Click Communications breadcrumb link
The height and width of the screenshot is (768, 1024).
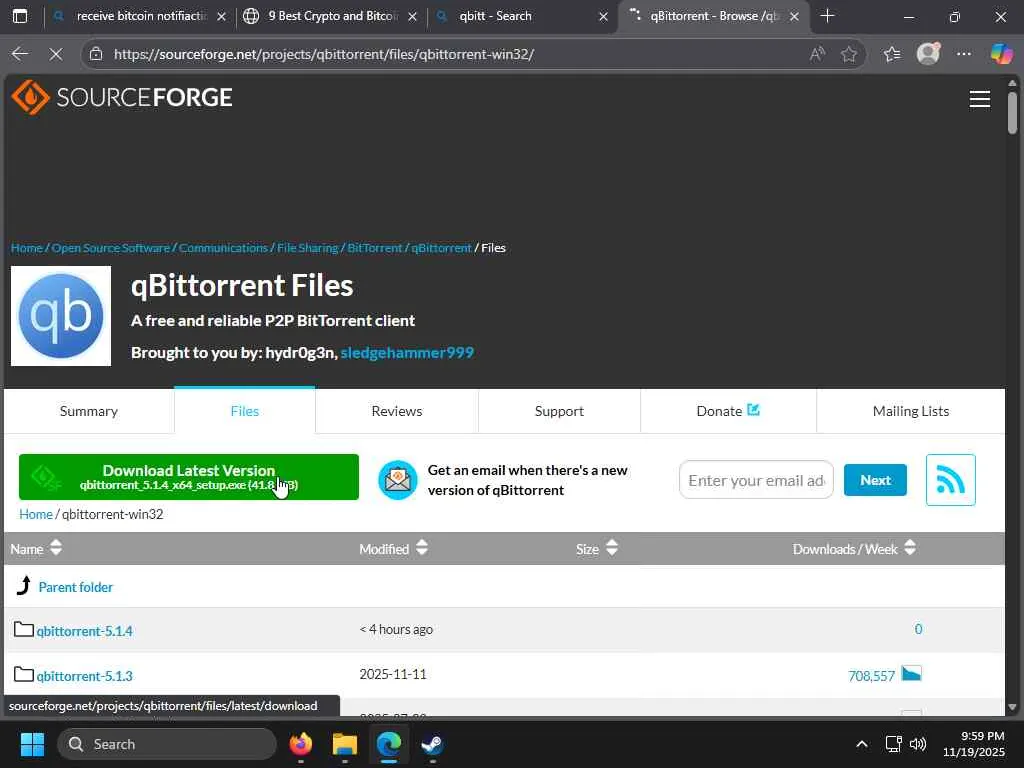[223, 248]
